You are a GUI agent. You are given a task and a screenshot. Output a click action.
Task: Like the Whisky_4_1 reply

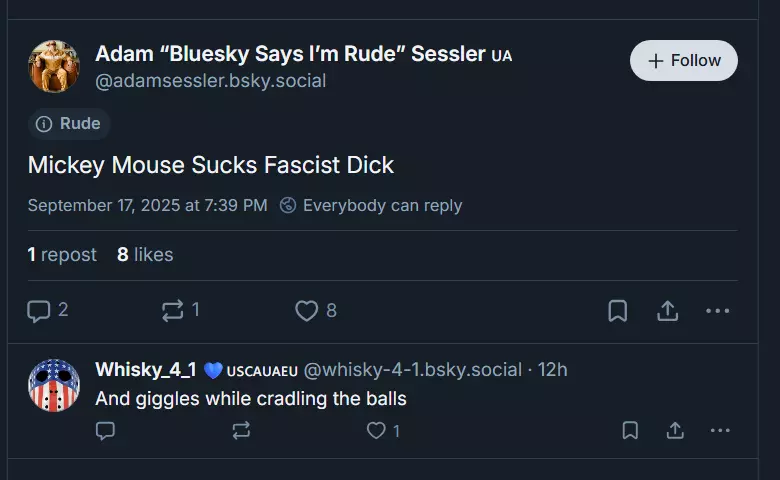pos(376,430)
